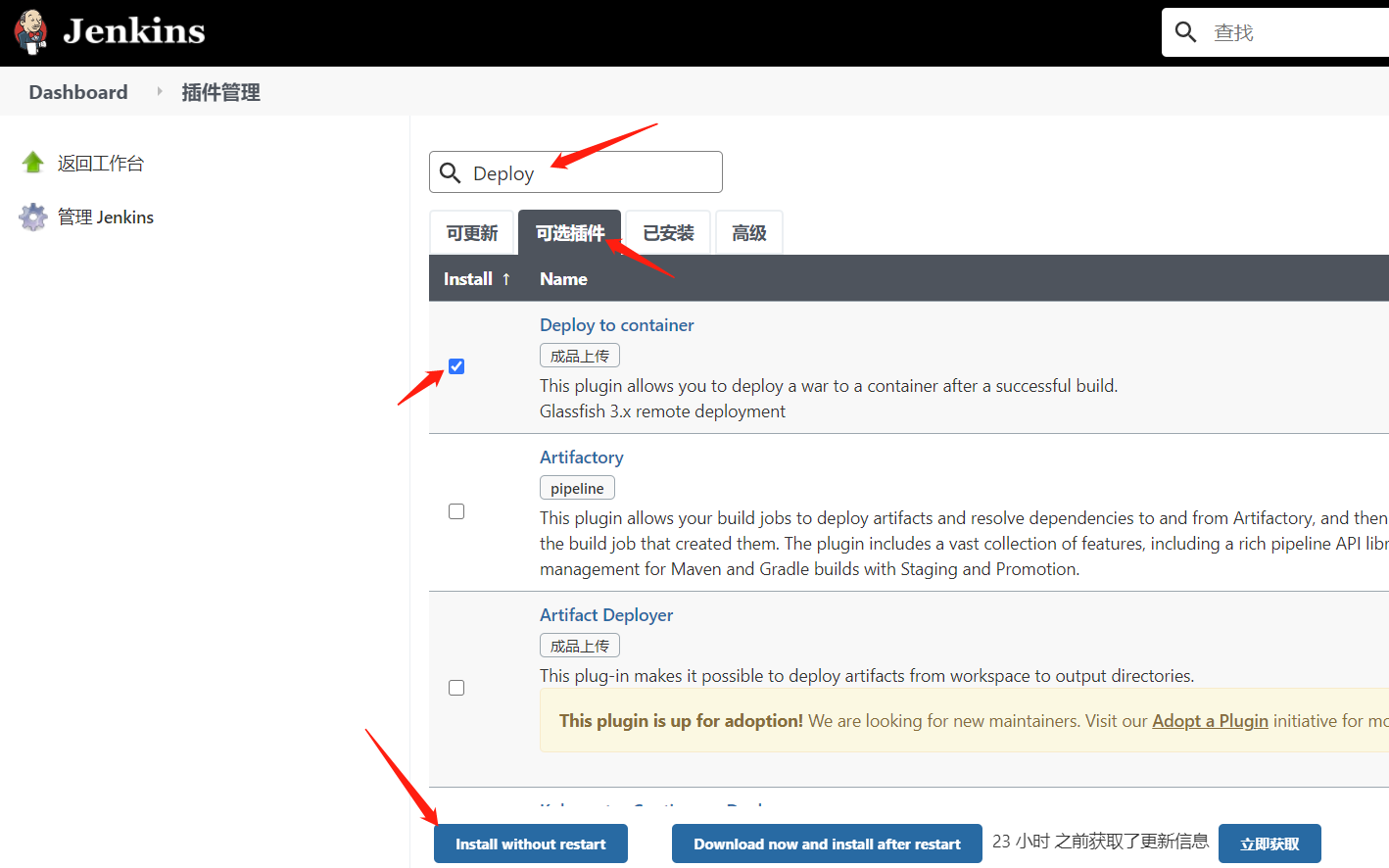Click Install without restart button
The height and width of the screenshot is (868, 1389).
coord(531,844)
